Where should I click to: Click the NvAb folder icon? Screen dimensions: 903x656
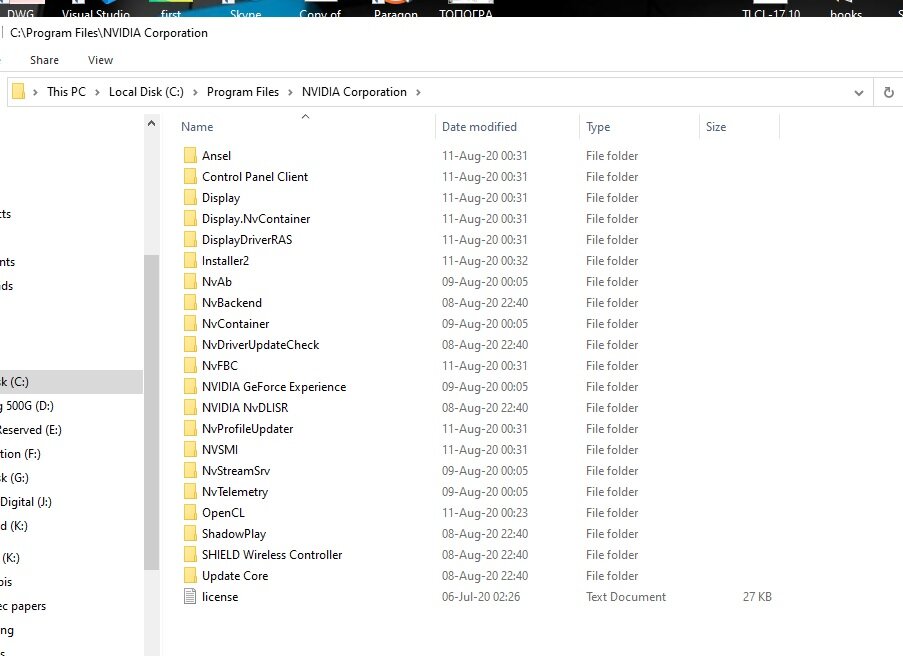click(x=190, y=282)
